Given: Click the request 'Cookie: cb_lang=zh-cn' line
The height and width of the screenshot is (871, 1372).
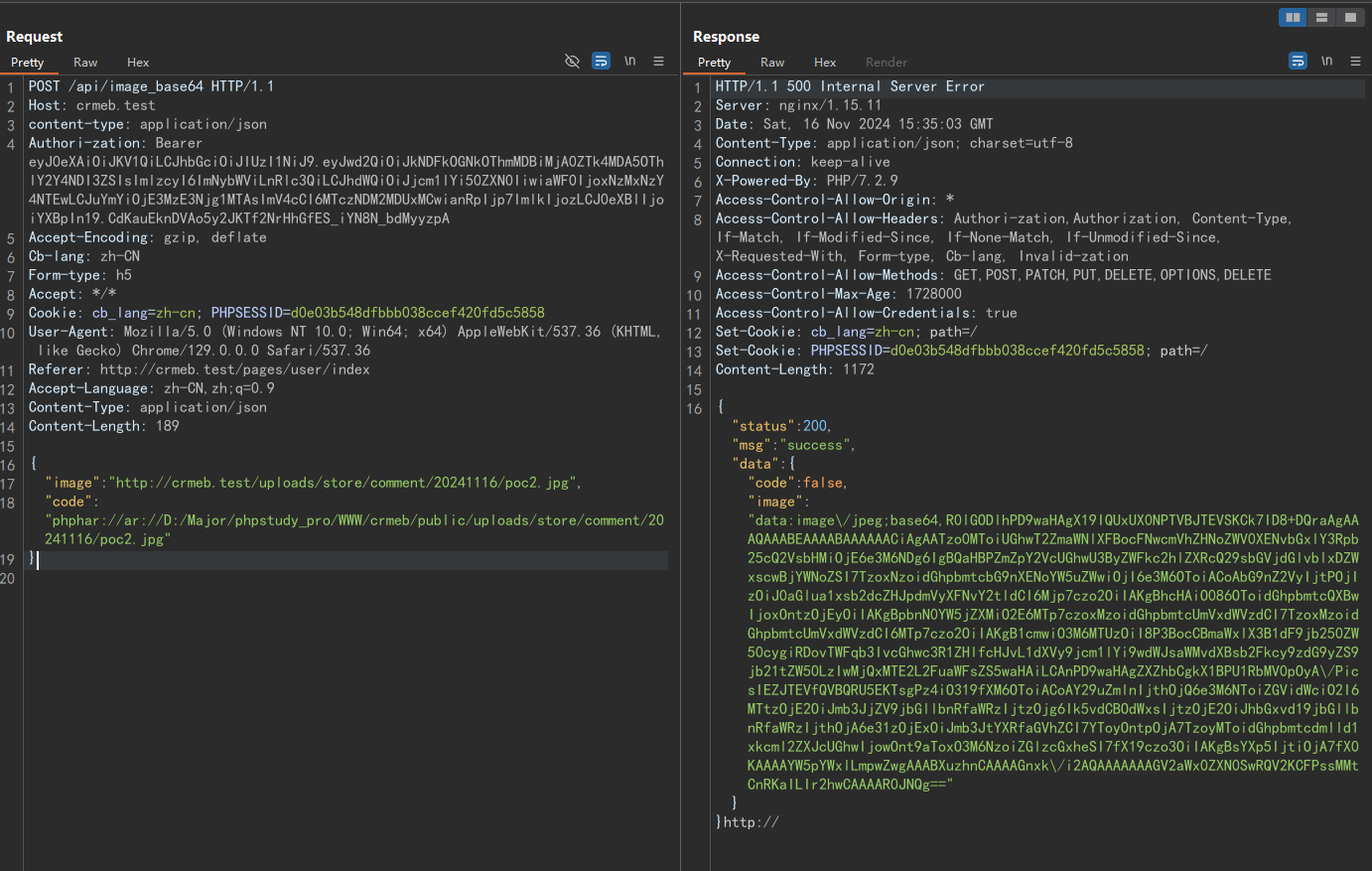Looking at the screenshot, I should tap(286, 313).
